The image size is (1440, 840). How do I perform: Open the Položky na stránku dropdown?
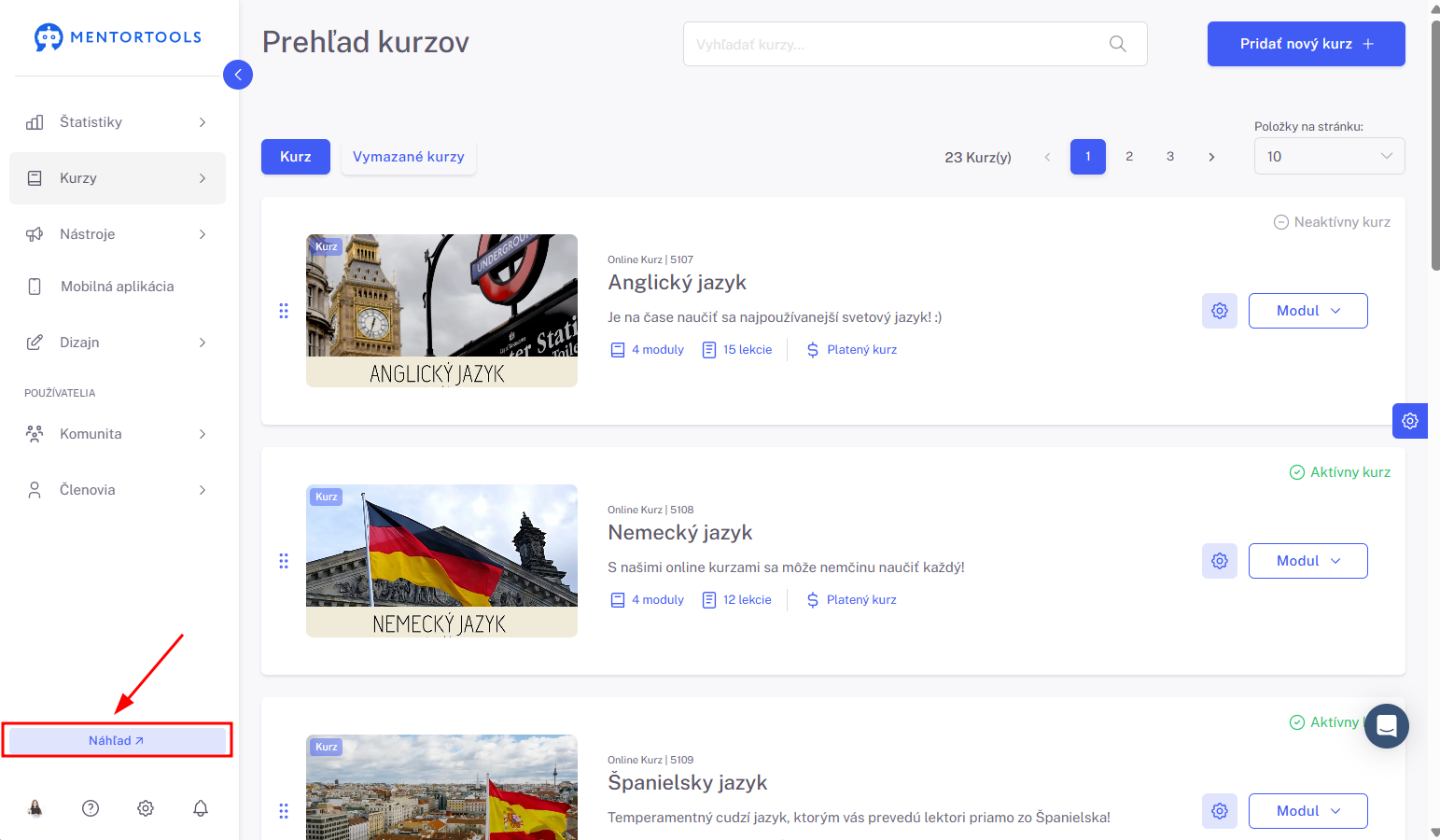pyautogui.click(x=1329, y=157)
